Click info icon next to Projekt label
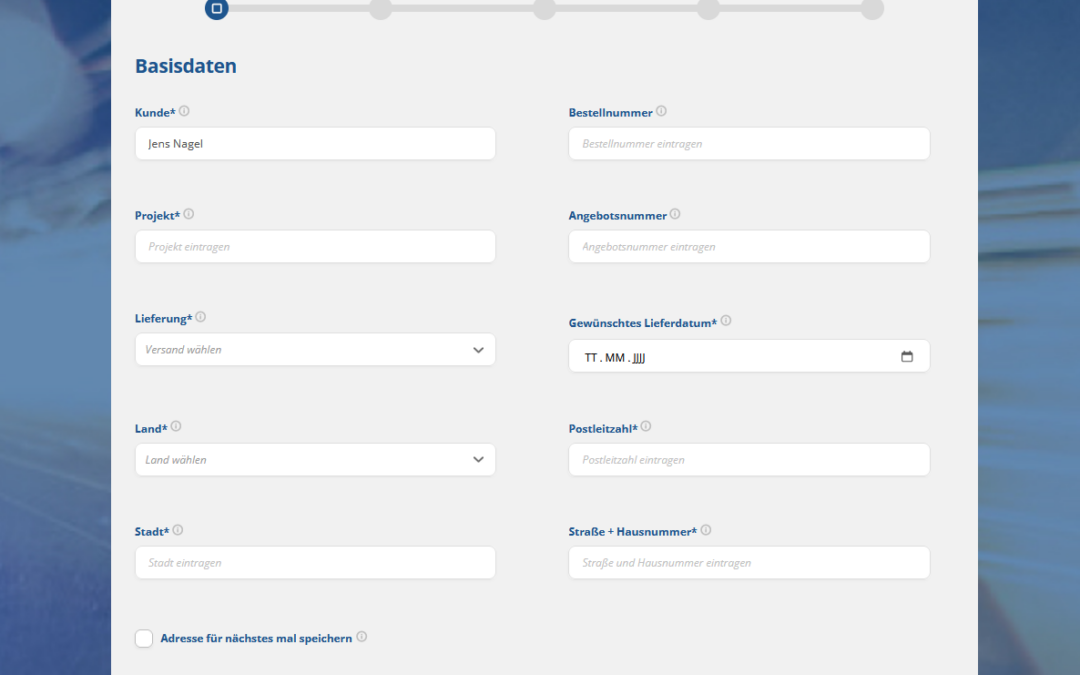This screenshot has height=675, width=1080. (x=189, y=214)
